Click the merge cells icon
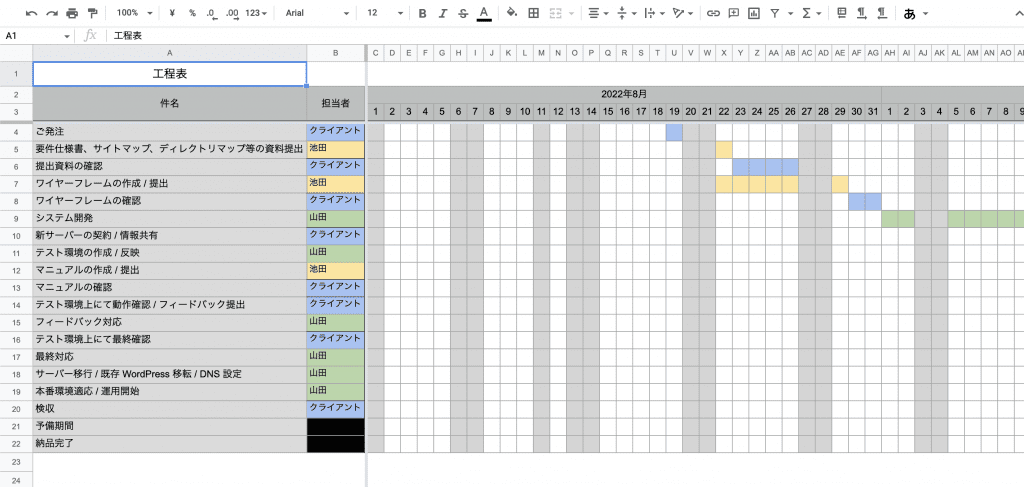This screenshot has width=1024, height=487. click(x=555, y=13)
